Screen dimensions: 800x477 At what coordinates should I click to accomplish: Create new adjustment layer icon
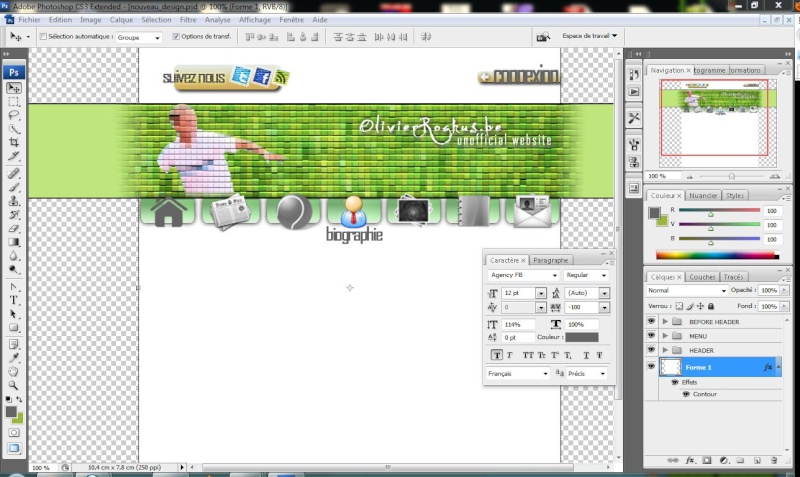723,460
